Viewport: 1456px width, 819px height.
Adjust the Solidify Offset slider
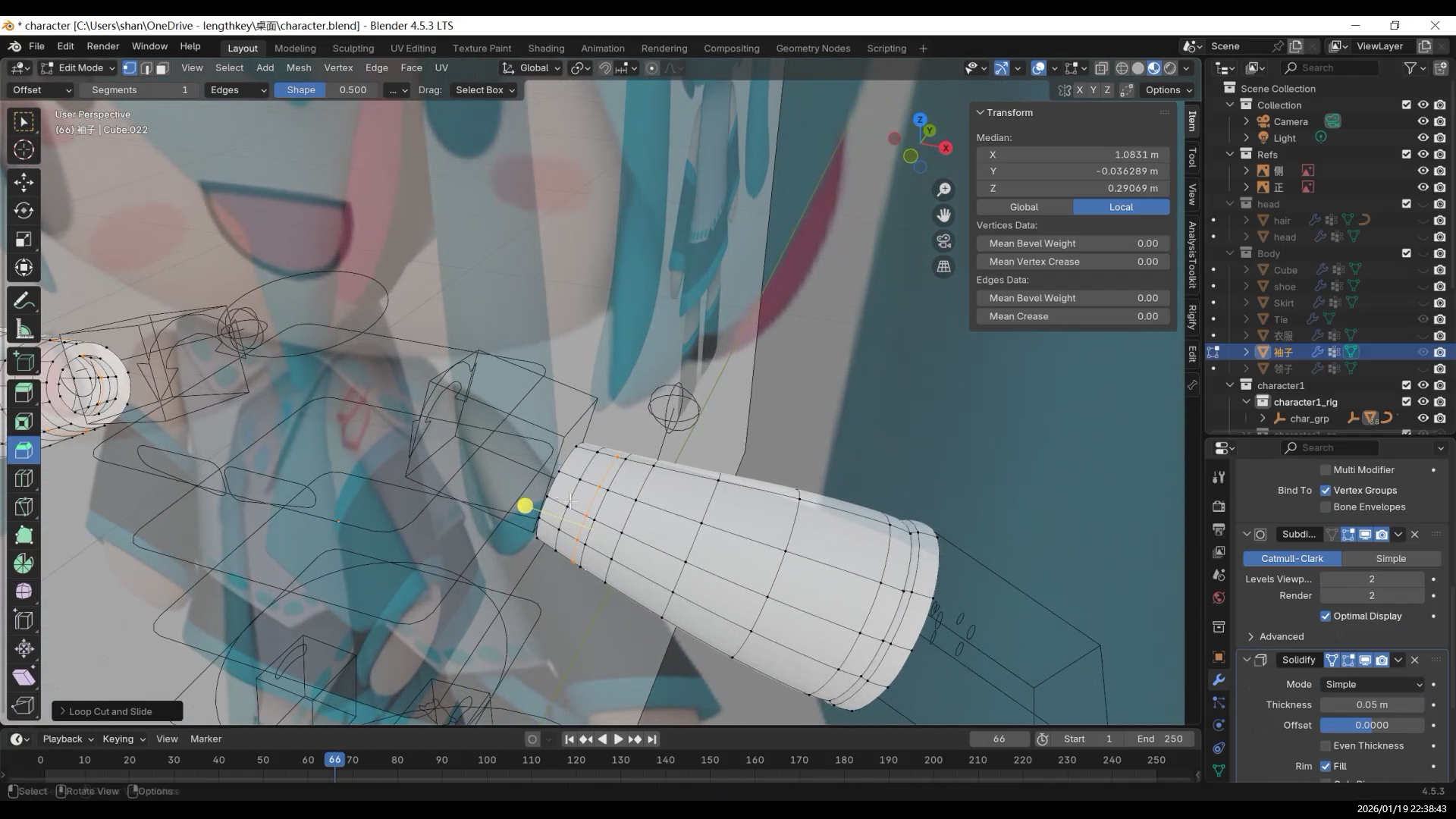click(1371, 726)
